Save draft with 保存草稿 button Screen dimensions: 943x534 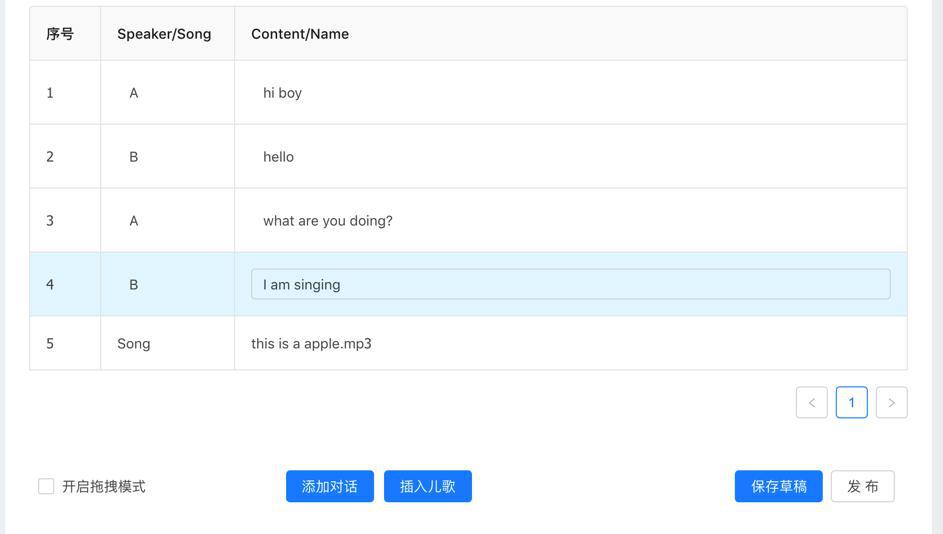[778, 486]
